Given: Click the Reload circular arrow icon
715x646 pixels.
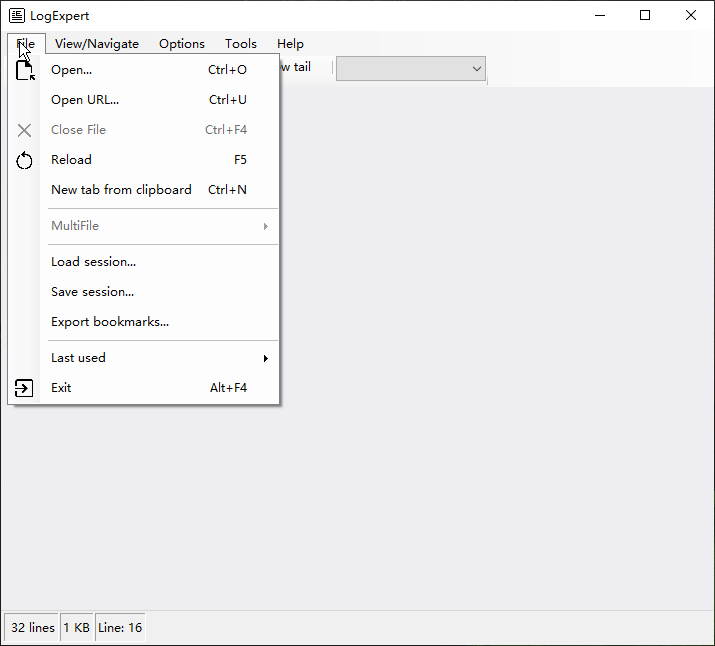Looking at the screenshot, I should 25,160.
